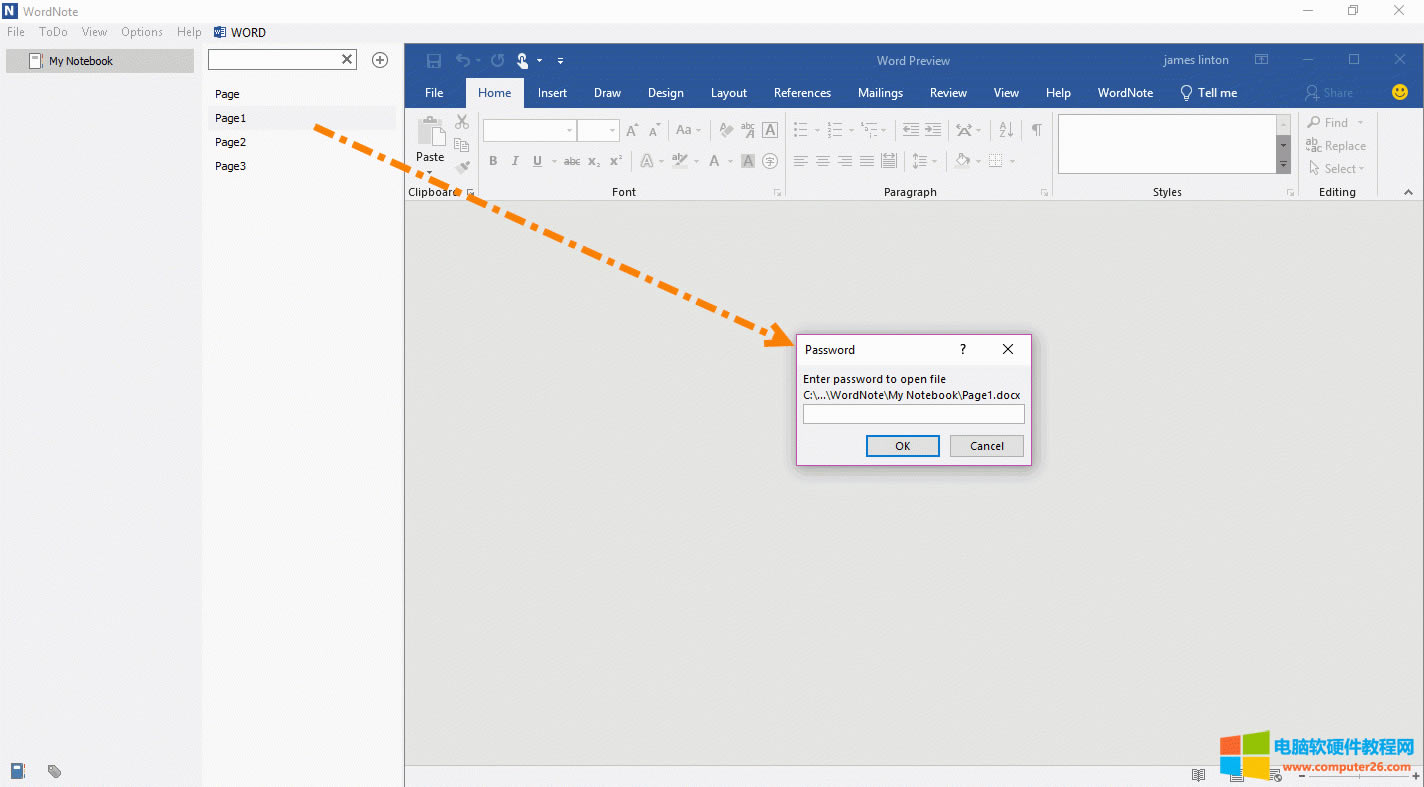
Task: Switch to the Insert ribbon tab
Action: click(552, 93)
